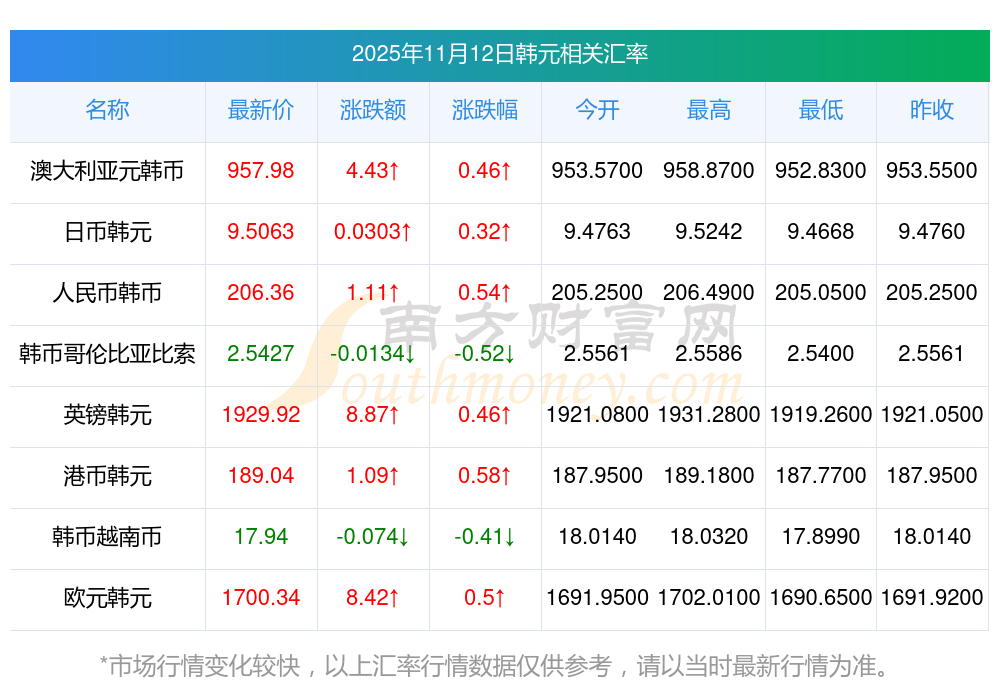Click the 最高 column header
This screenshot has width=1000, height=697.
[x=709, y=110]
